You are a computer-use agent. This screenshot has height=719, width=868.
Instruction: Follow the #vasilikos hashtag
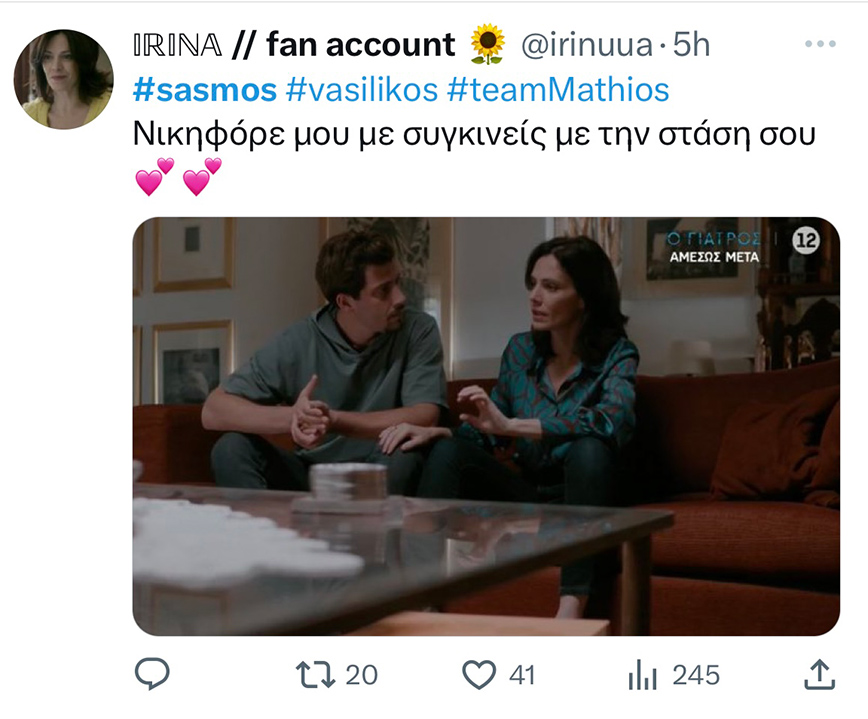(362, 90)
